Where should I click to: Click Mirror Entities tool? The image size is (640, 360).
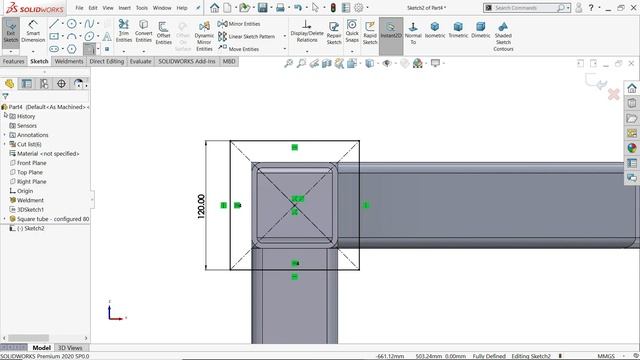click(239, 24)
